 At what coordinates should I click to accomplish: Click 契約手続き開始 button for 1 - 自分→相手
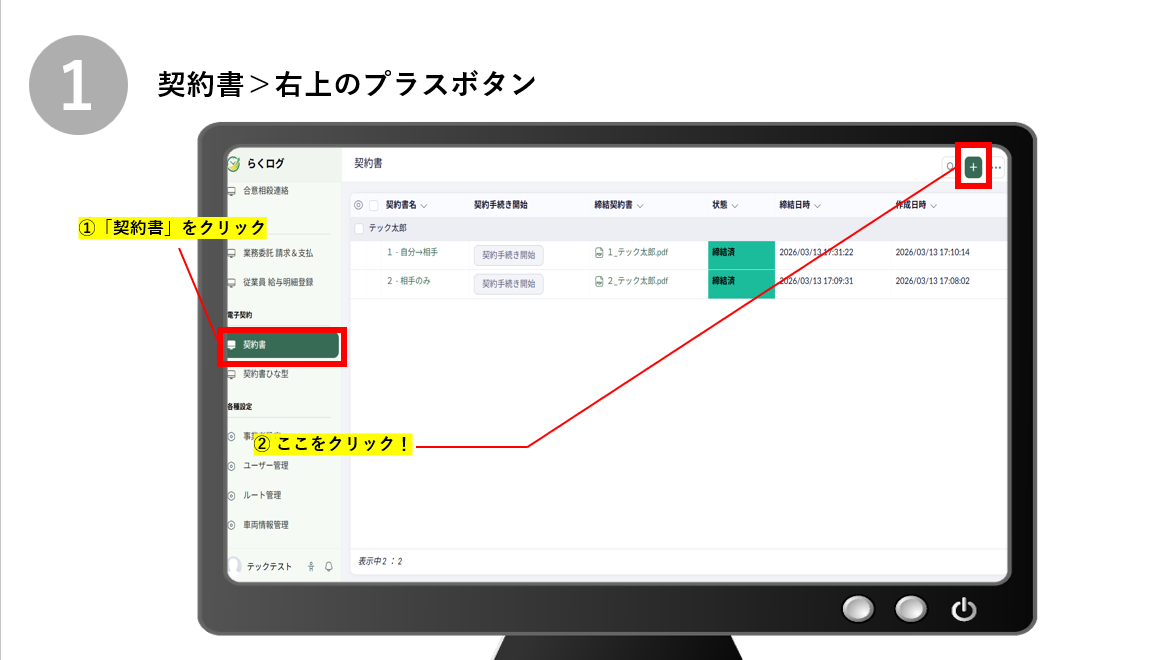508,255
